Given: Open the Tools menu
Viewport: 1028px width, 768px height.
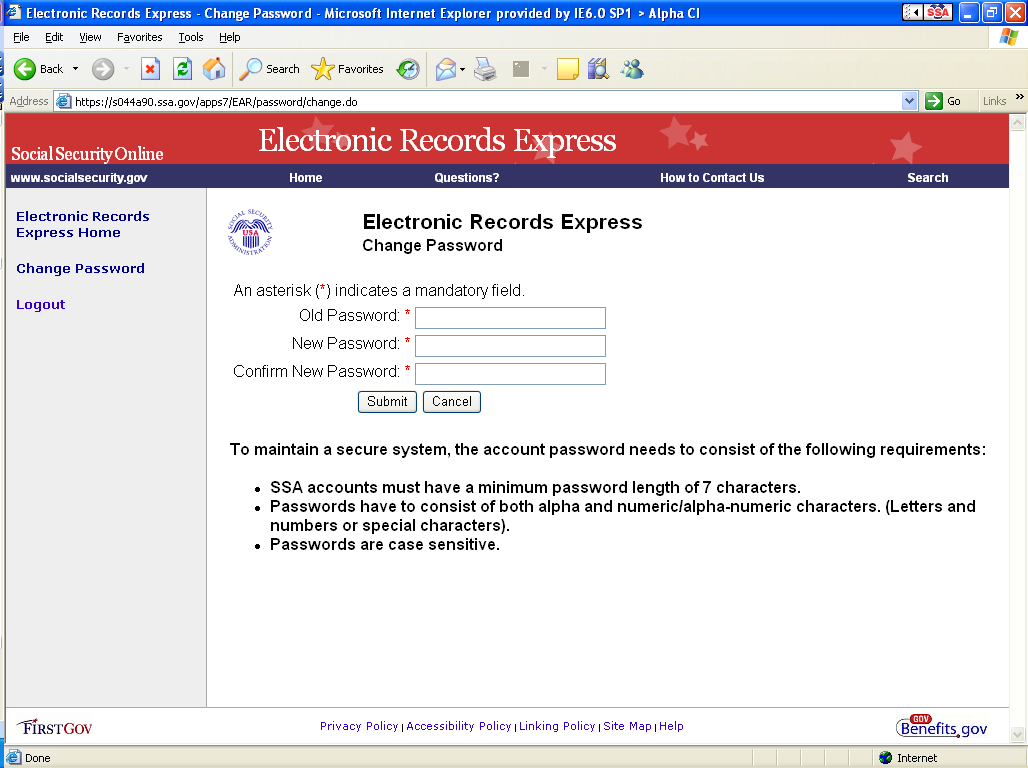Looking at the screenshot, I should pos(191,37).
